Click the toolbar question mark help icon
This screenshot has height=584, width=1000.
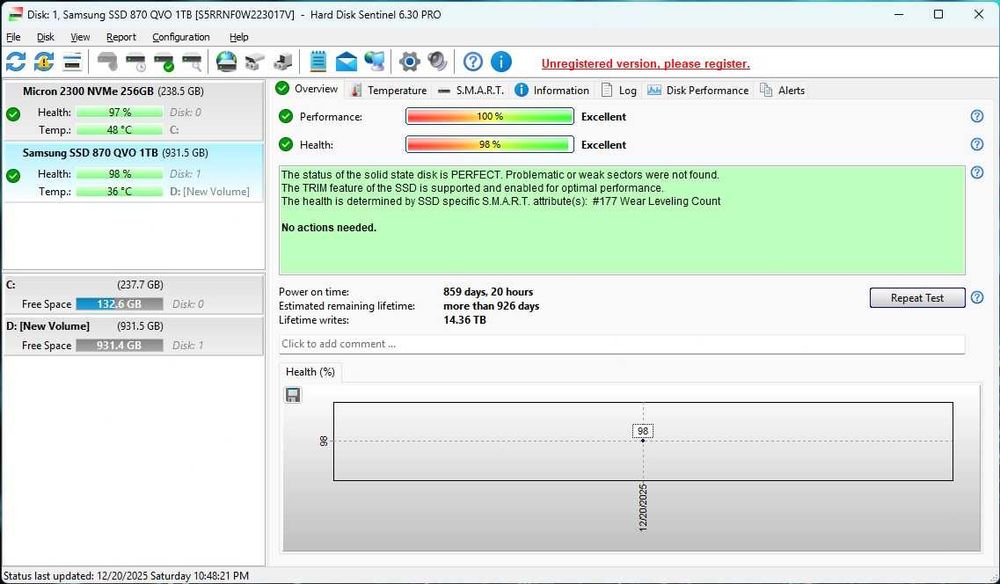(x=473, y=62)
